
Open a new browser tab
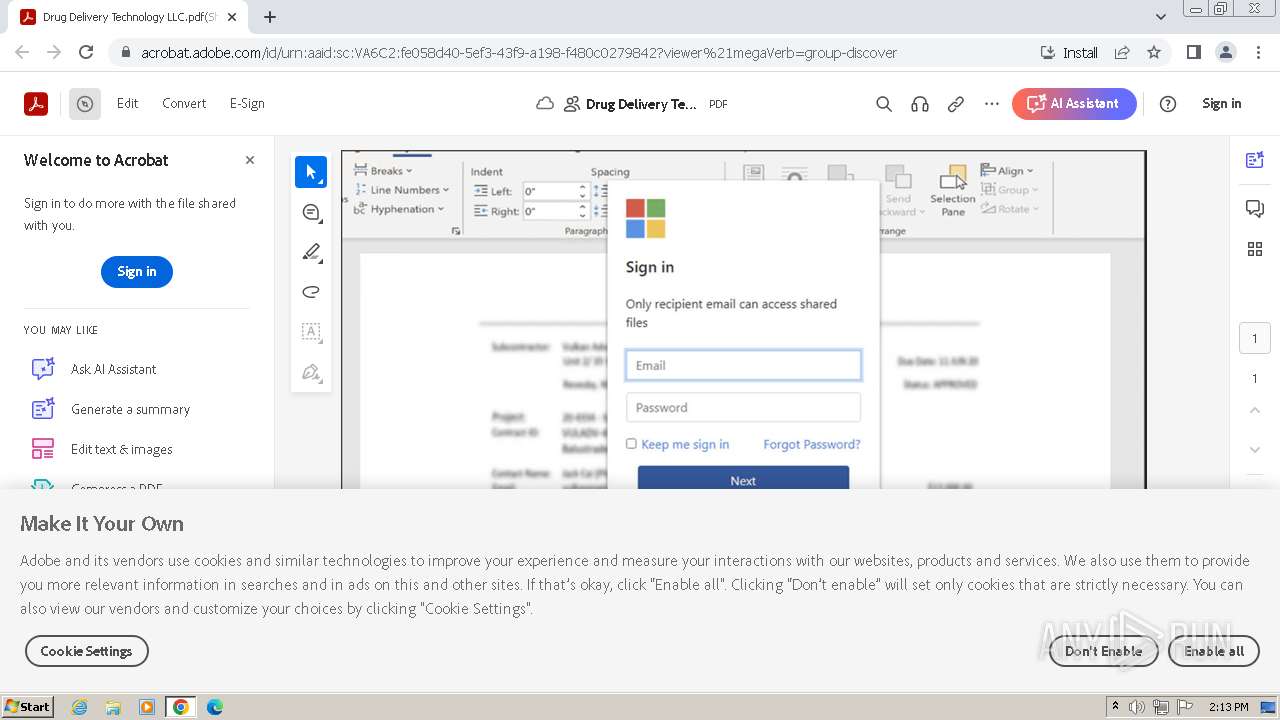(270, 17)
